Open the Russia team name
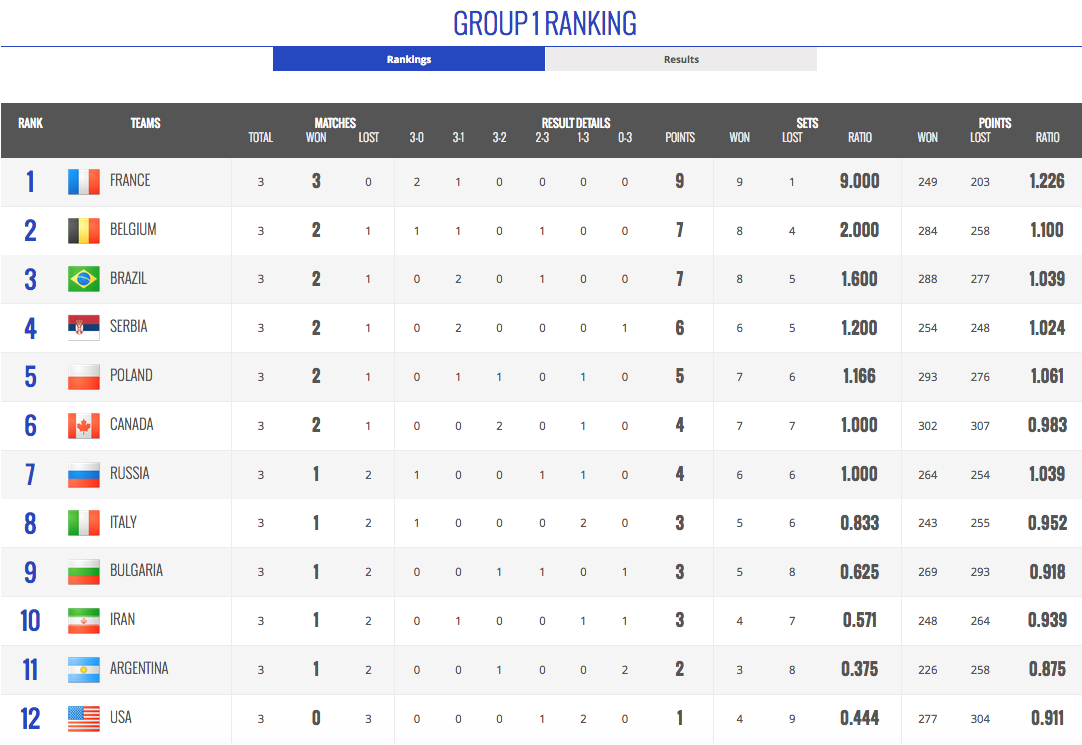1082x745 pixels. pos(130,474)
